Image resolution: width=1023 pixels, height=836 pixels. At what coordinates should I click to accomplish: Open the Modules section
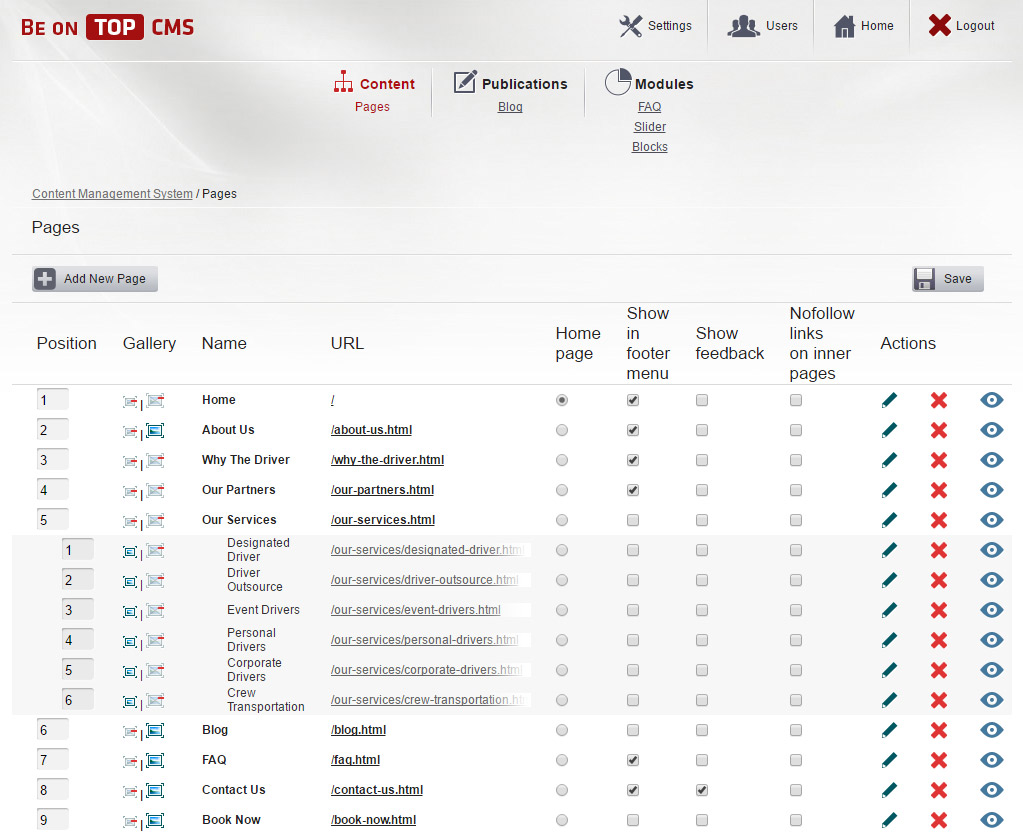click(649, 83)
